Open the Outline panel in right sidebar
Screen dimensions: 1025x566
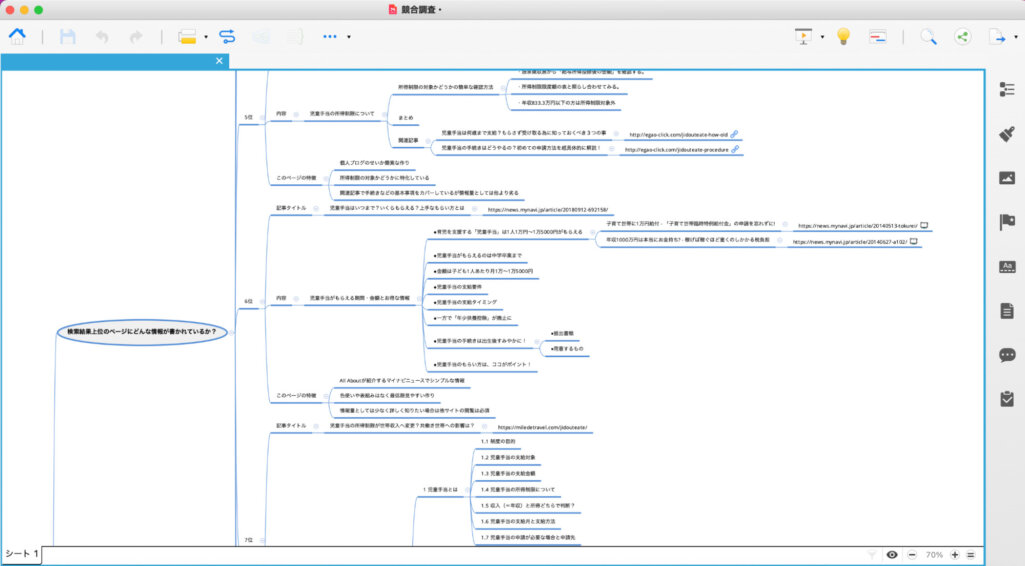click(x=1006, y=90)
